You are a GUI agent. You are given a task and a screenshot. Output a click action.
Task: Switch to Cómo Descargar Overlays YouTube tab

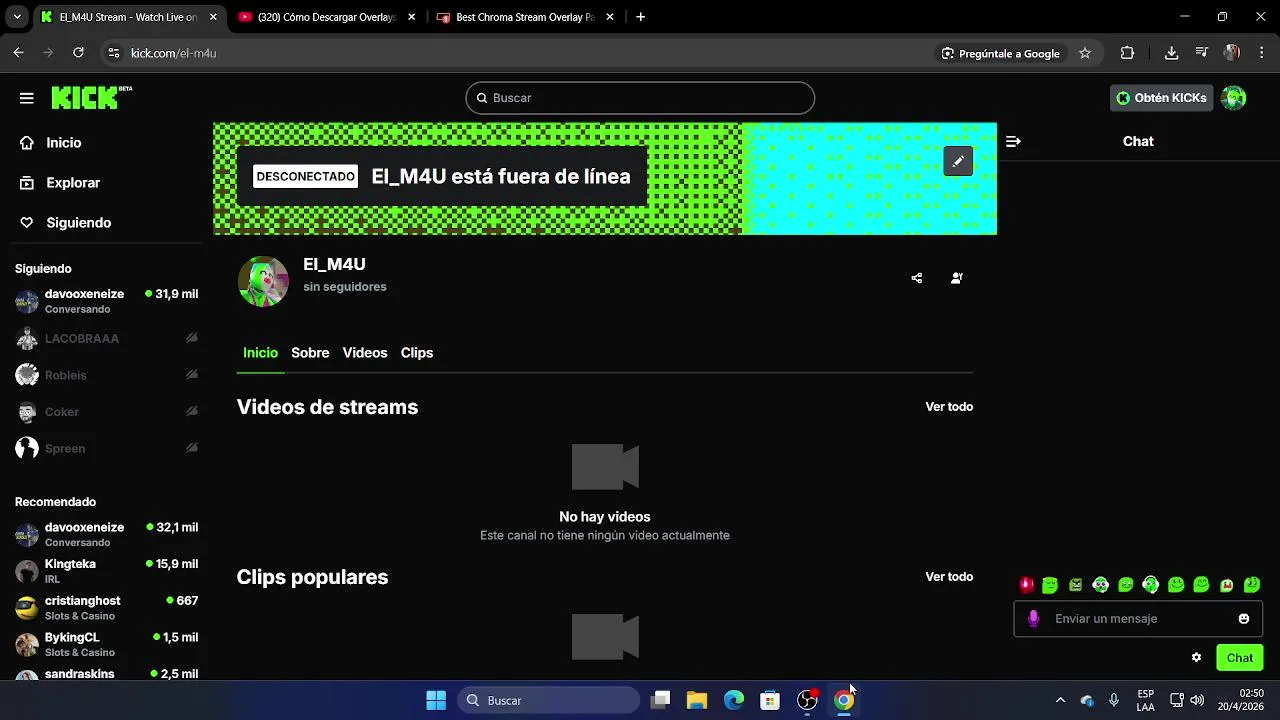pyautogui.click(x=327, y=17)
